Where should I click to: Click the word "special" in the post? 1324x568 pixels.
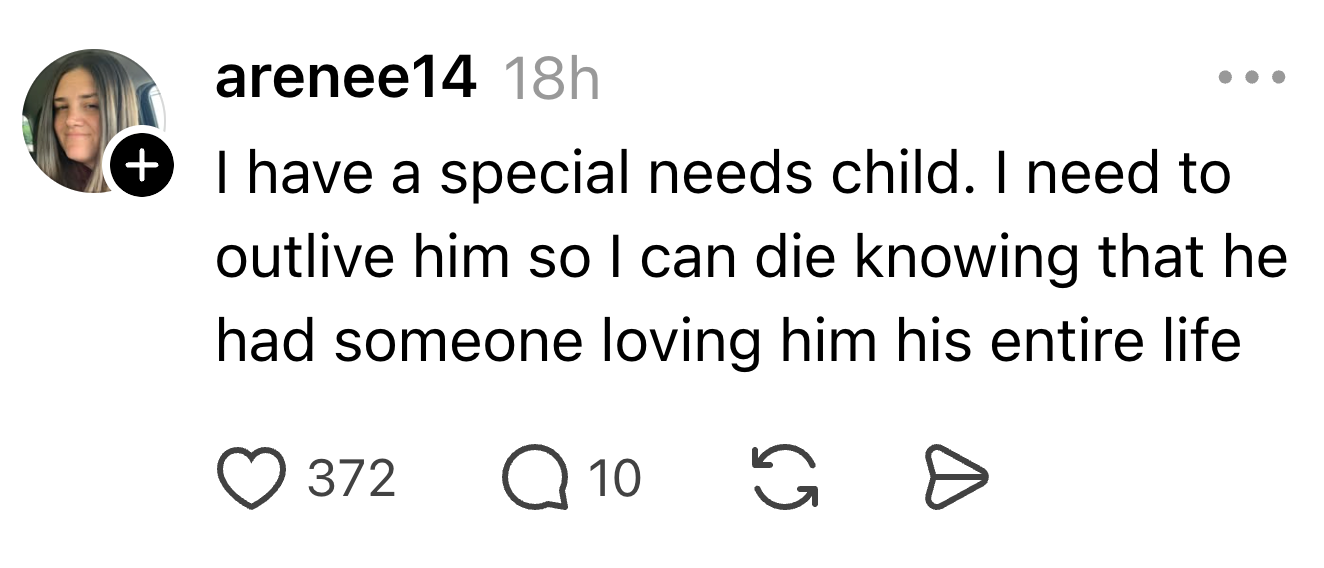click(x=534, y=176)
